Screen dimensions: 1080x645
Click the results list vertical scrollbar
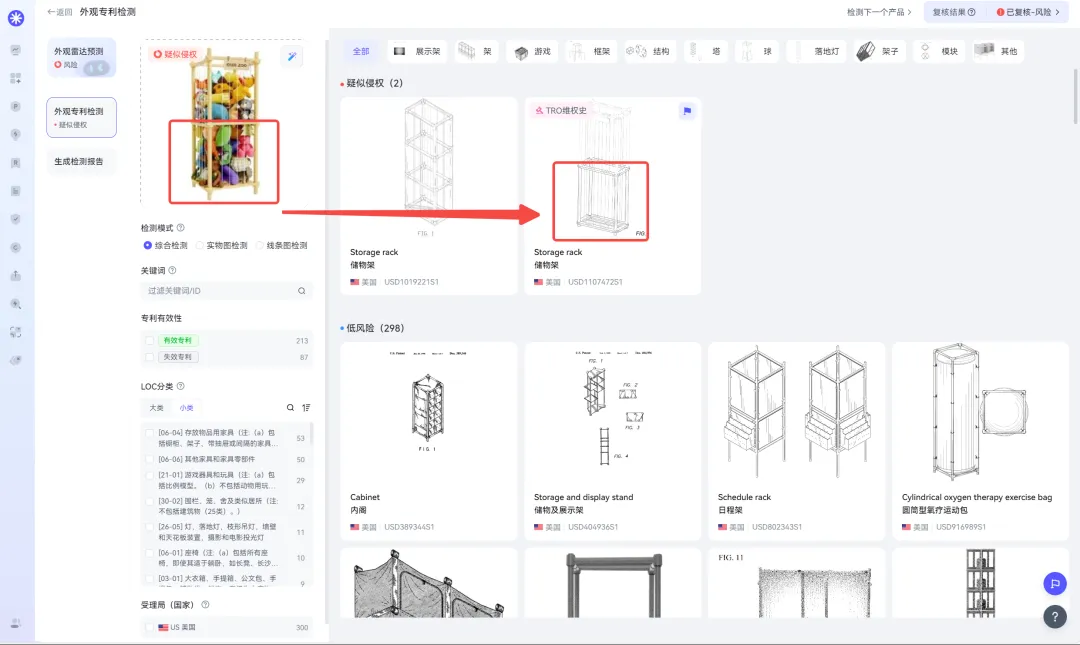(x=1074, y=96)
